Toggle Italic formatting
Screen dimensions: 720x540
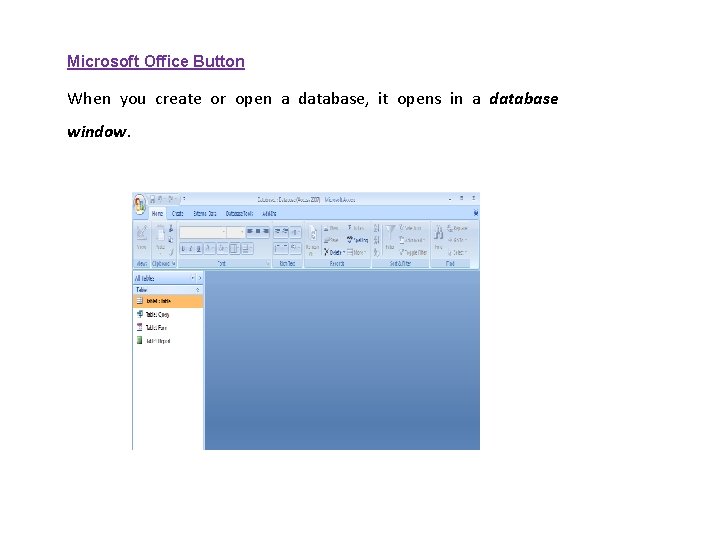click(190, 248)
